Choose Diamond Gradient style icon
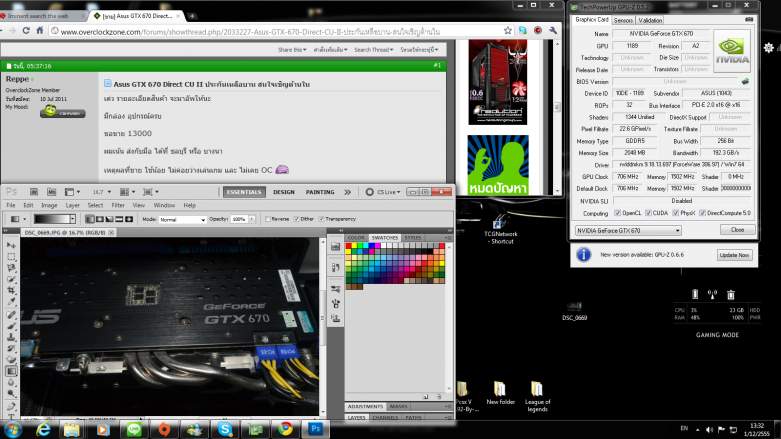The width and height of the screenshot is (781, 439). point(129,219)
